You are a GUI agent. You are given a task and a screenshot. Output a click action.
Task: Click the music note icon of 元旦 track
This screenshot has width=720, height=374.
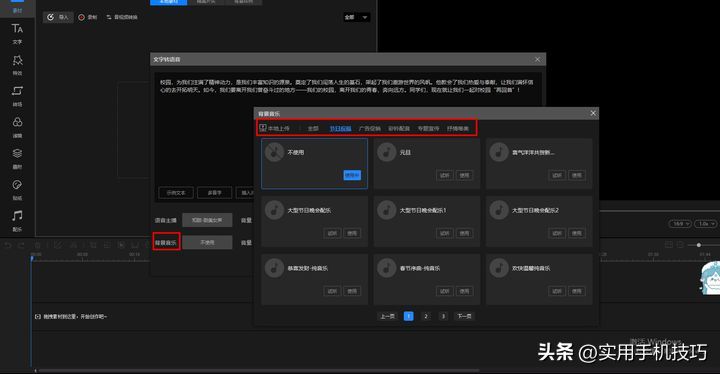tap(387, 152)
